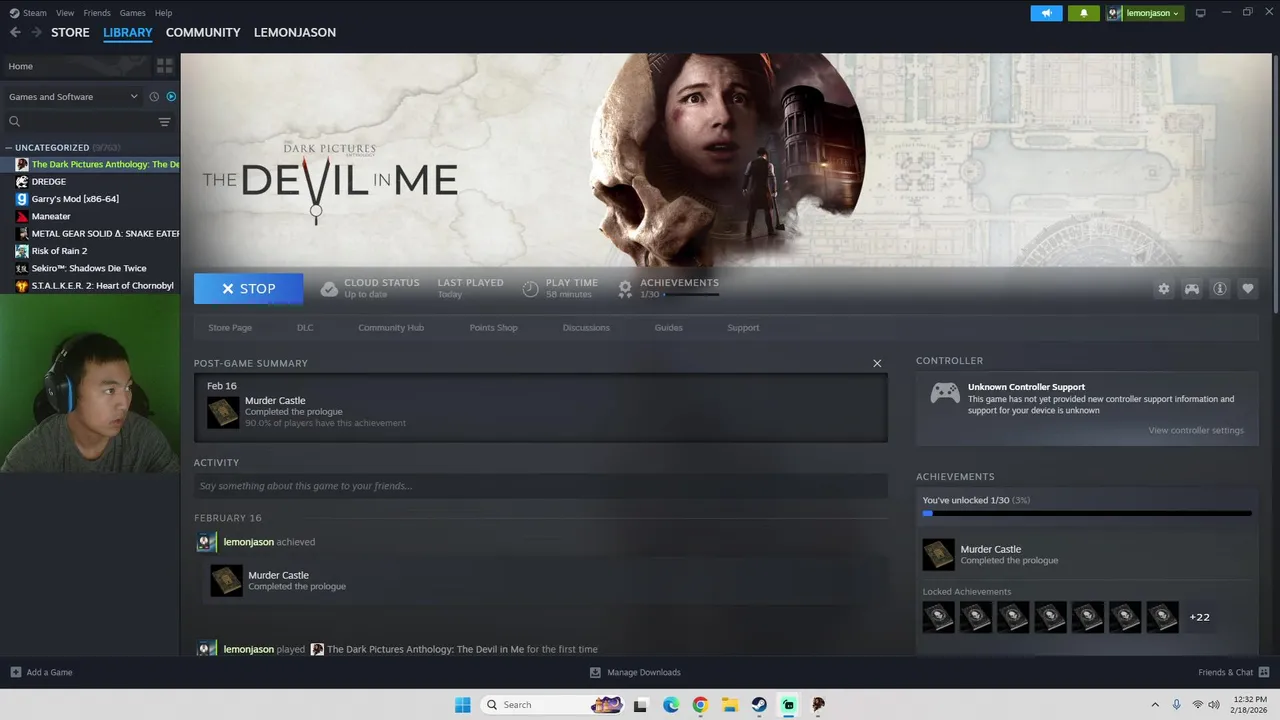
Task: Click the controller icon in Controller panel
Action: pyautogui.click(x=945, y=393)
